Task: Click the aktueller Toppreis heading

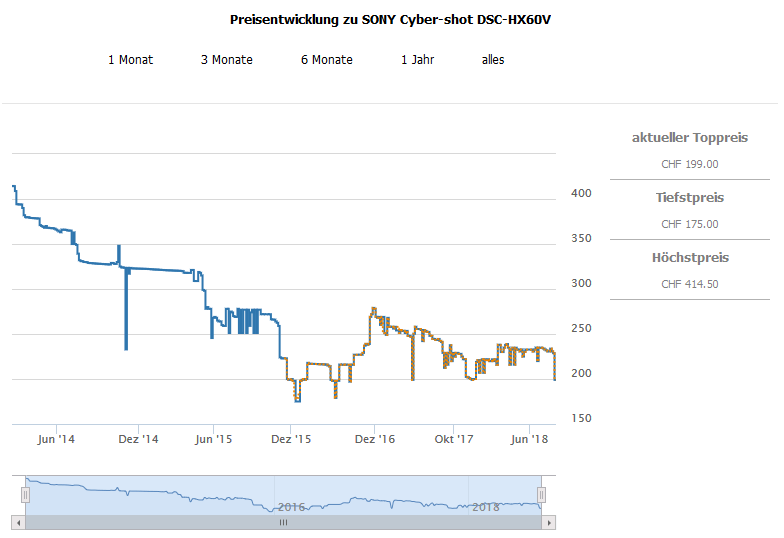Action: 690,138
